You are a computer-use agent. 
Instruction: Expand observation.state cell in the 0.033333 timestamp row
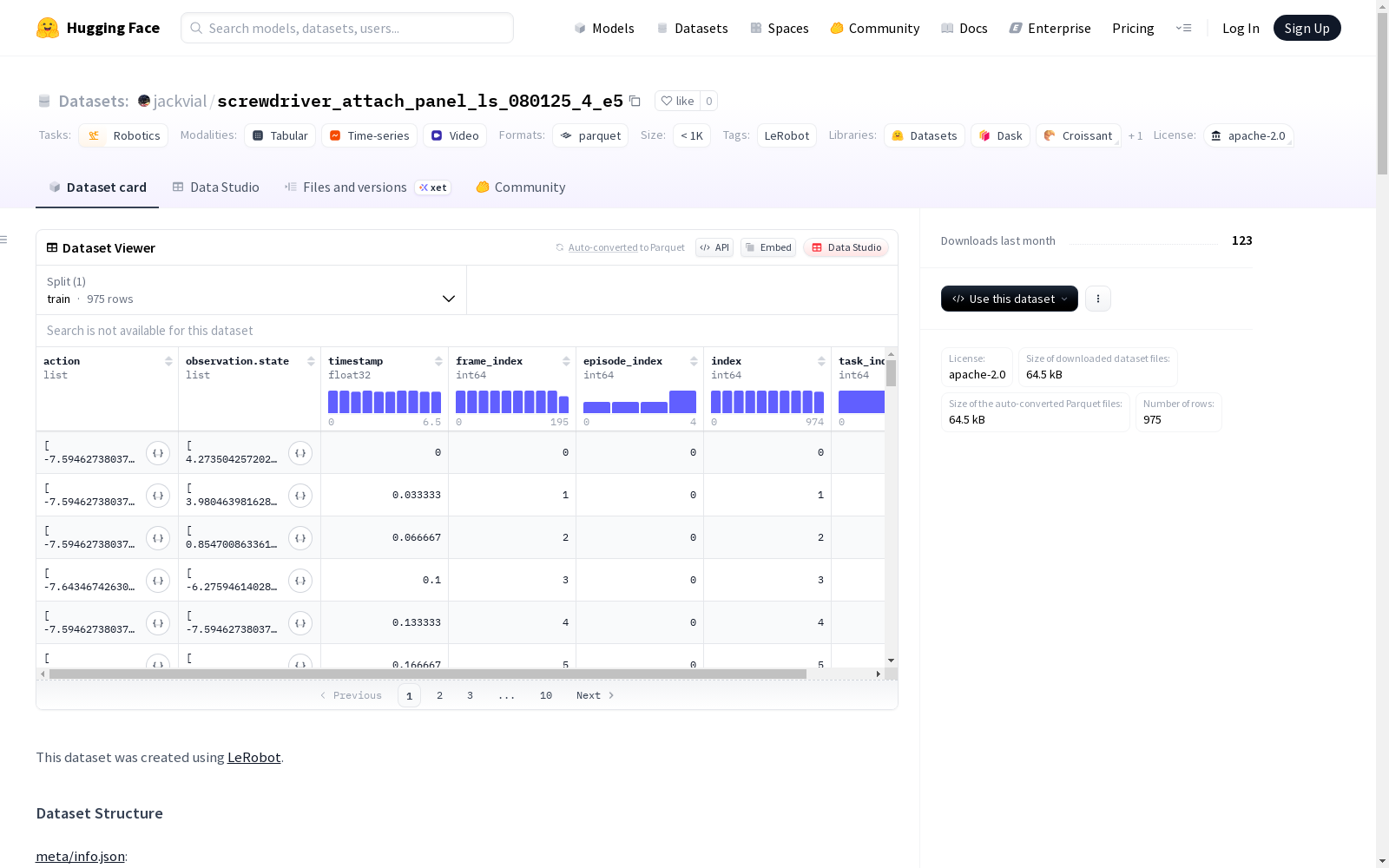click(x=300, y=496)
